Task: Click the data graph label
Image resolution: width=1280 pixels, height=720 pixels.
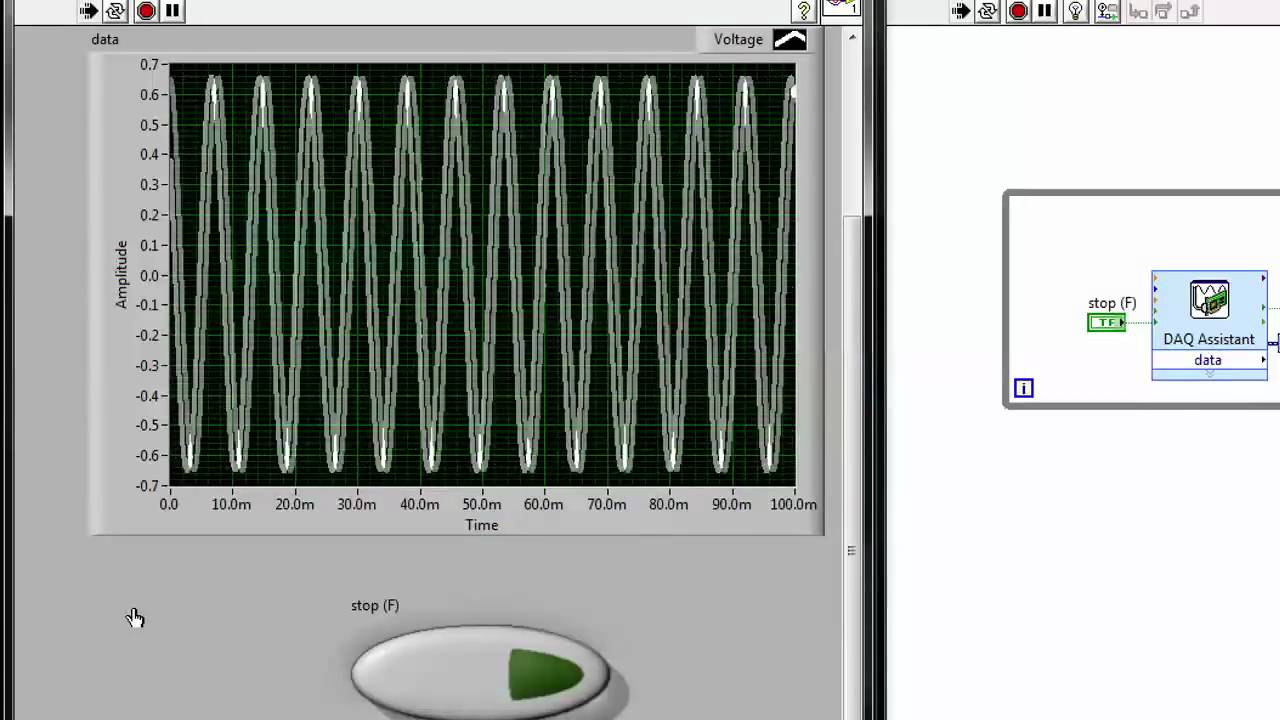Action: coord(105,39)
